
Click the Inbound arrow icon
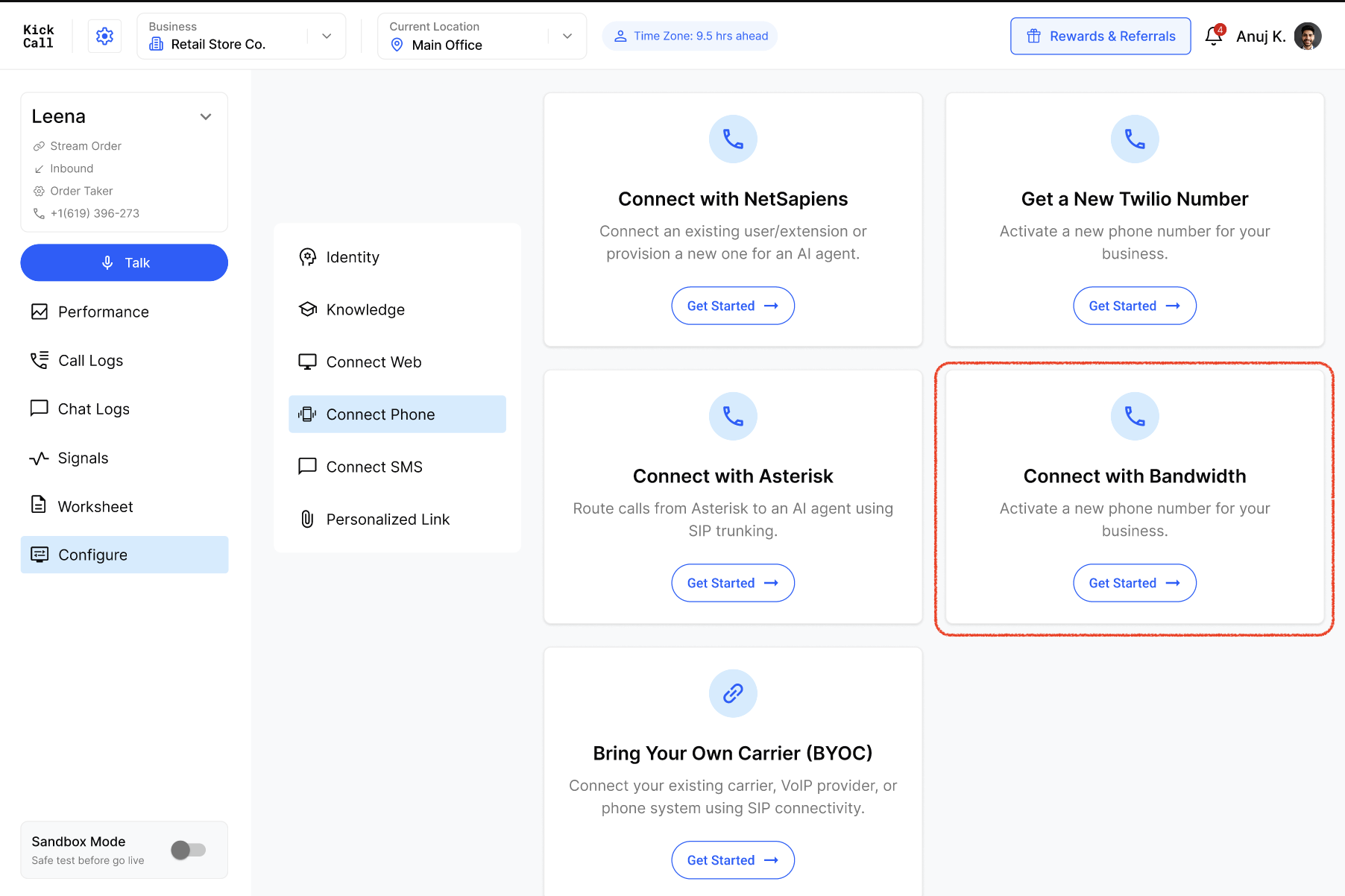click(39, 168)
